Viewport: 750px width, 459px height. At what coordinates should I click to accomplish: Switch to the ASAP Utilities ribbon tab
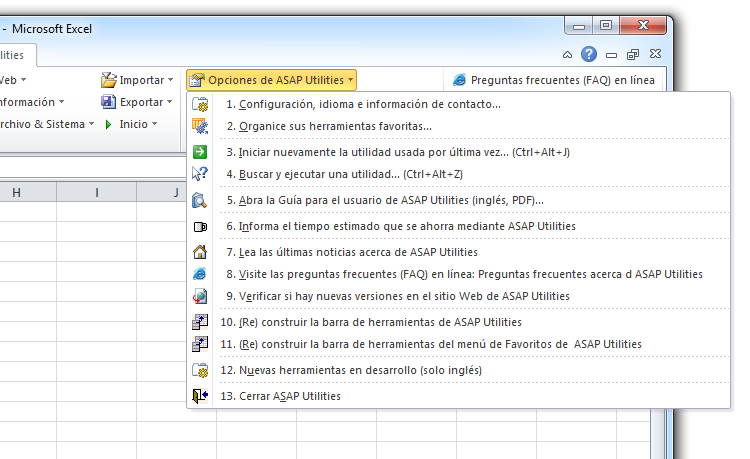pos(16,55)
